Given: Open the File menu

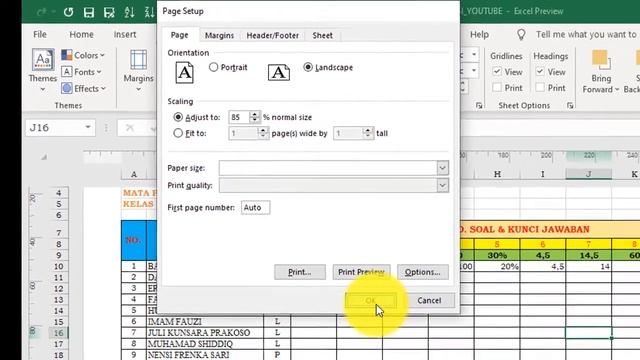Looking at the screenshot, I should point(40,35).
